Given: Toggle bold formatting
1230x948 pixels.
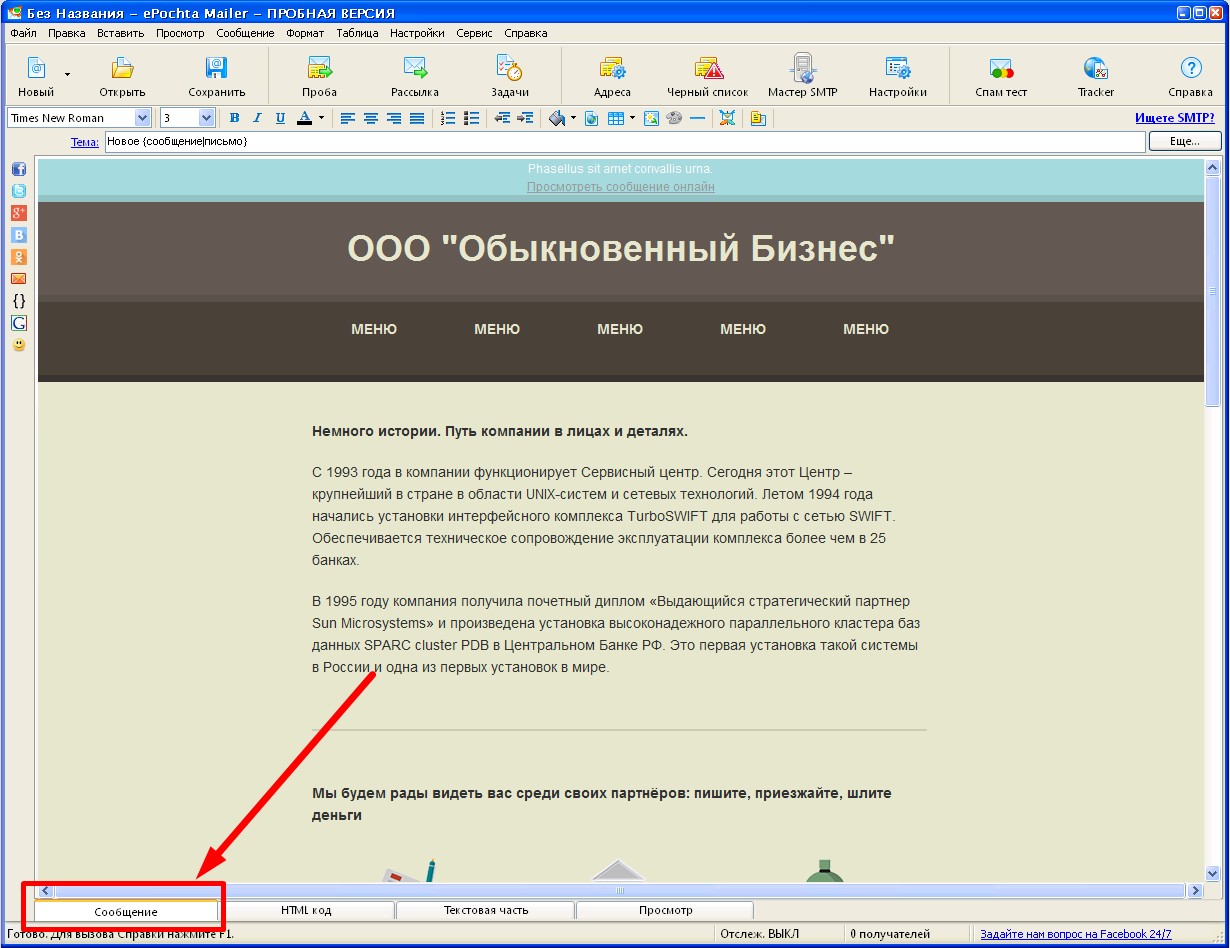Looking at the screenshot, I should [235, 118].
